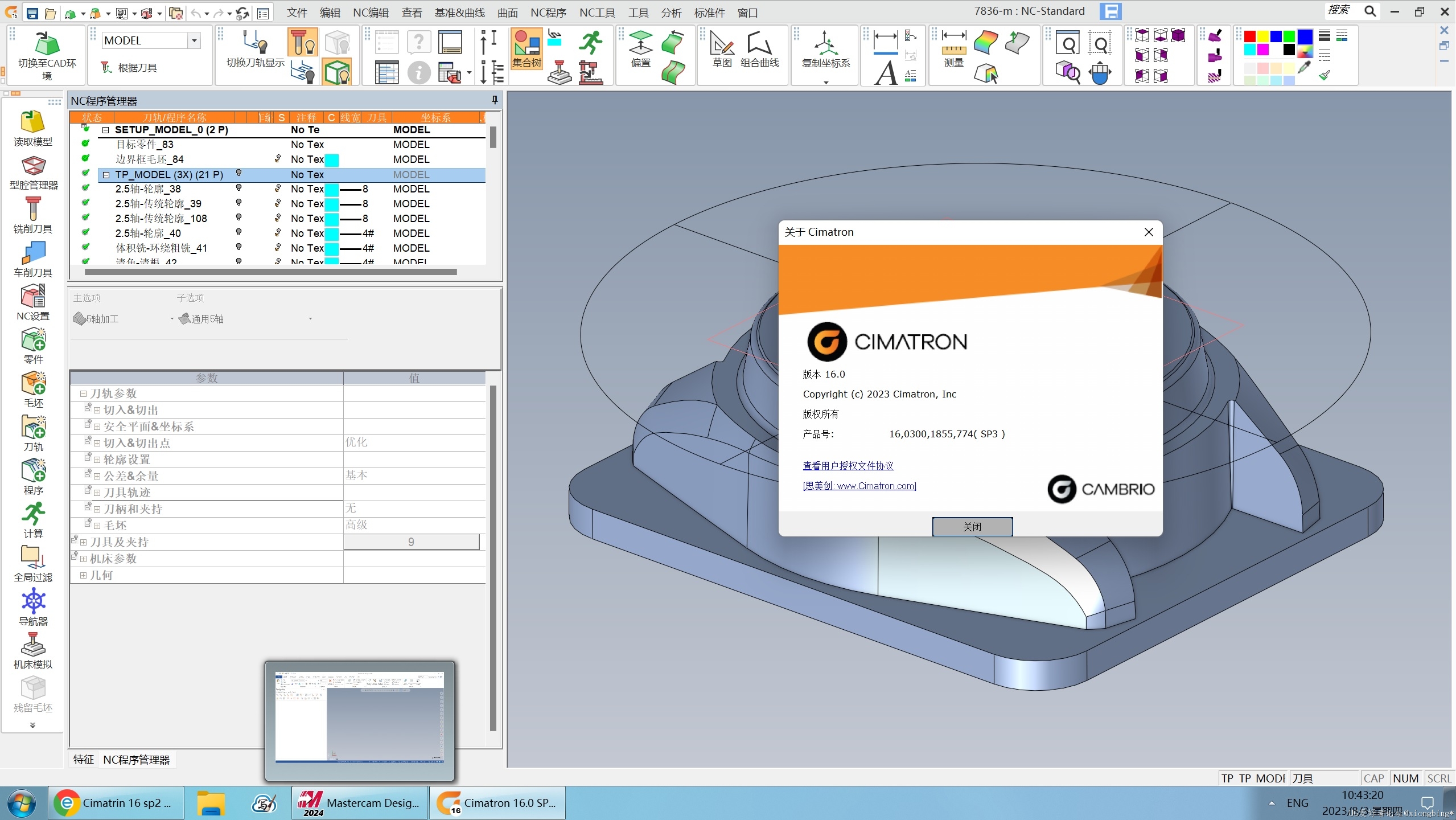
Task: Select 车削刀具 in the sidebar
Action: point(33,260)
